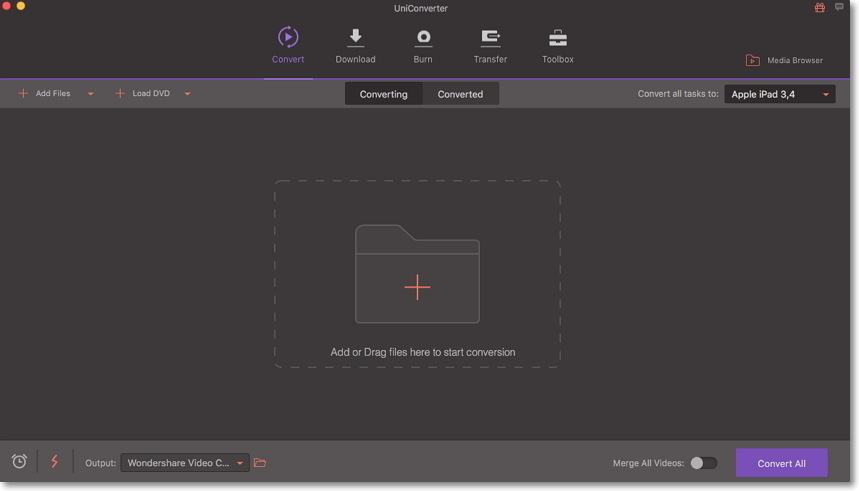This screenshot has width=859, height=491.
Task: Click the folder plus icon to add files
Action: click(x=417, y=274)
